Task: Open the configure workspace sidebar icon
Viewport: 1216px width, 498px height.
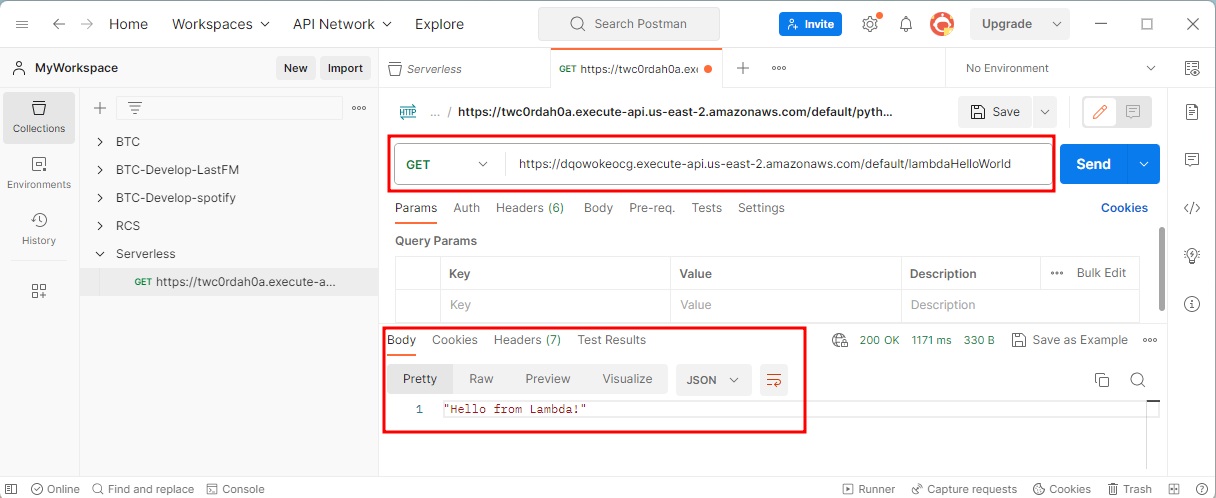Action: [39, 291]
